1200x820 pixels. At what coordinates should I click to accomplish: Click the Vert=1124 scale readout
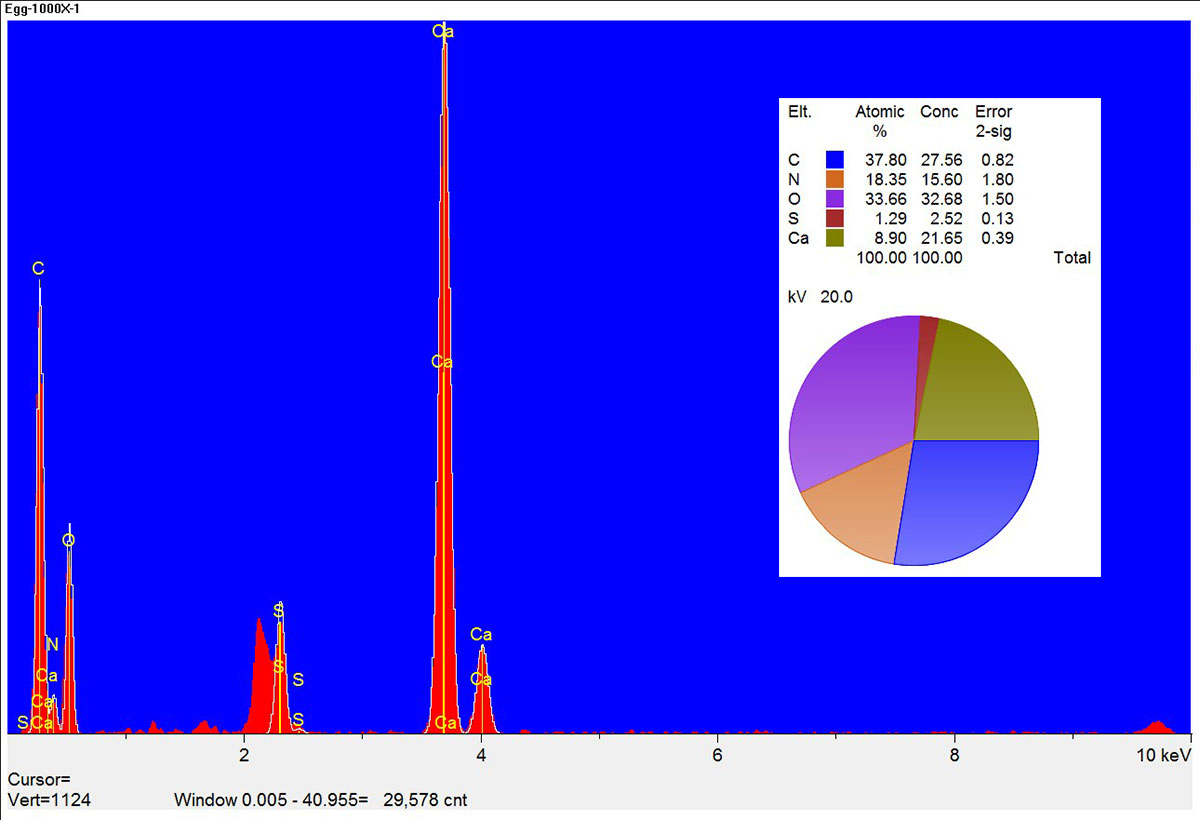(x=50, y=800)
